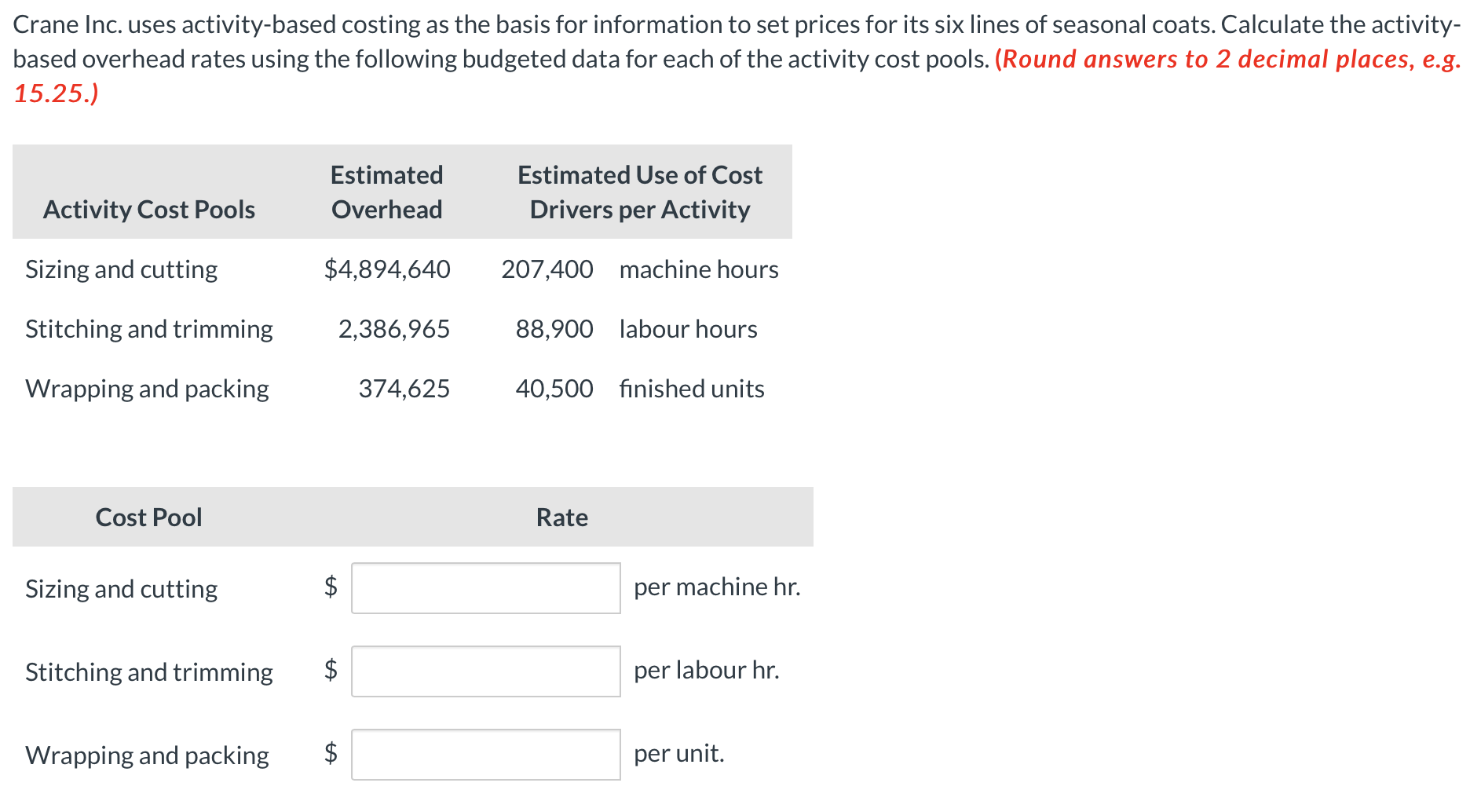Image resolution: width=1481 pixels, height=812 pixels.
Task: Select the dollar sign beside Sizing and cutting
Action: pyautogui.click(x=330, y=588)
